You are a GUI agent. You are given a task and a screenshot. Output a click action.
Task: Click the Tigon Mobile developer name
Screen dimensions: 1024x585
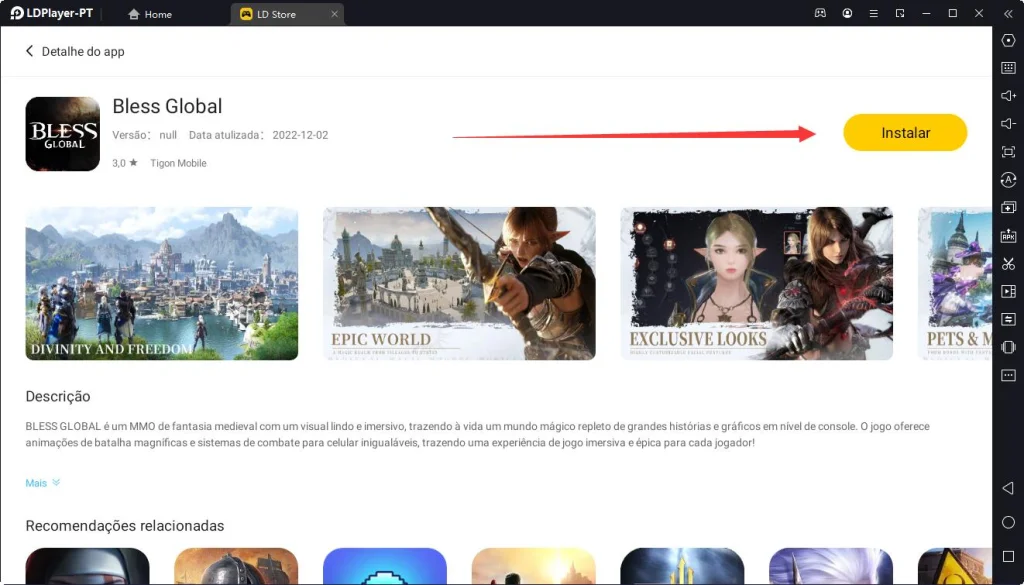coord(178,163)
